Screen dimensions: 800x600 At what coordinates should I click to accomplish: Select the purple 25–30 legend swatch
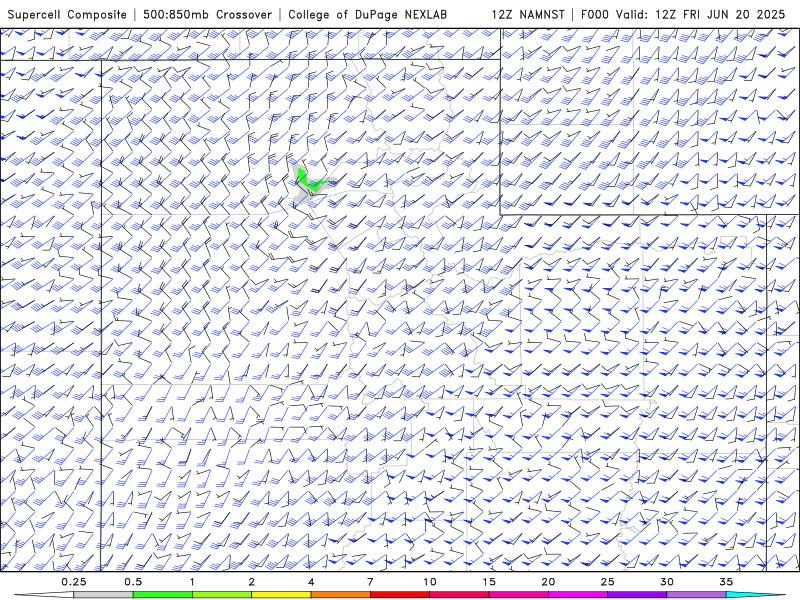point(637,595)
